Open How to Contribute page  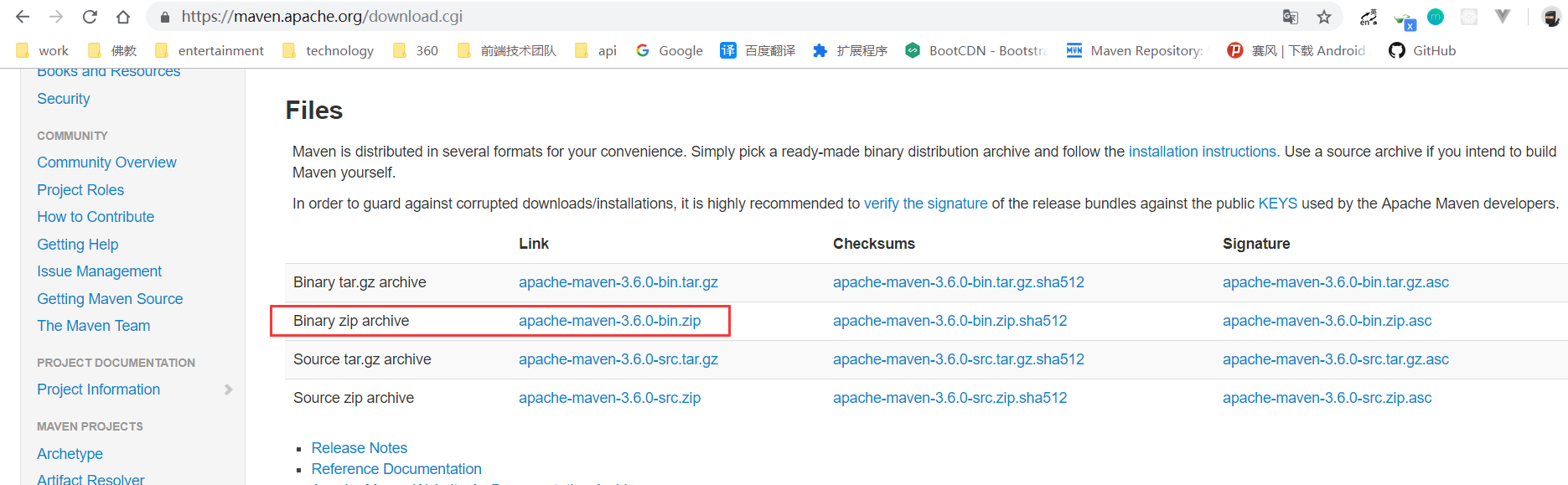pos(96,217)
